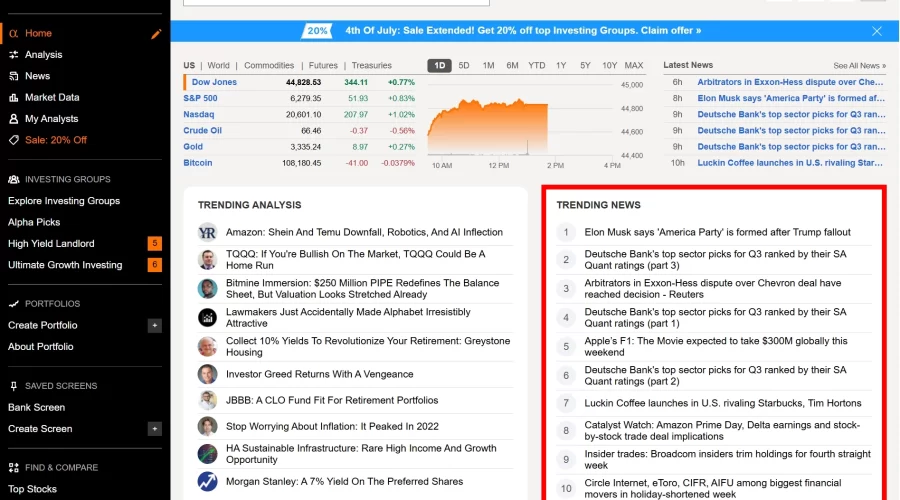This screenshot has width=900, height=500.
Task: Switch to the World markets tab
Action: 218,65
